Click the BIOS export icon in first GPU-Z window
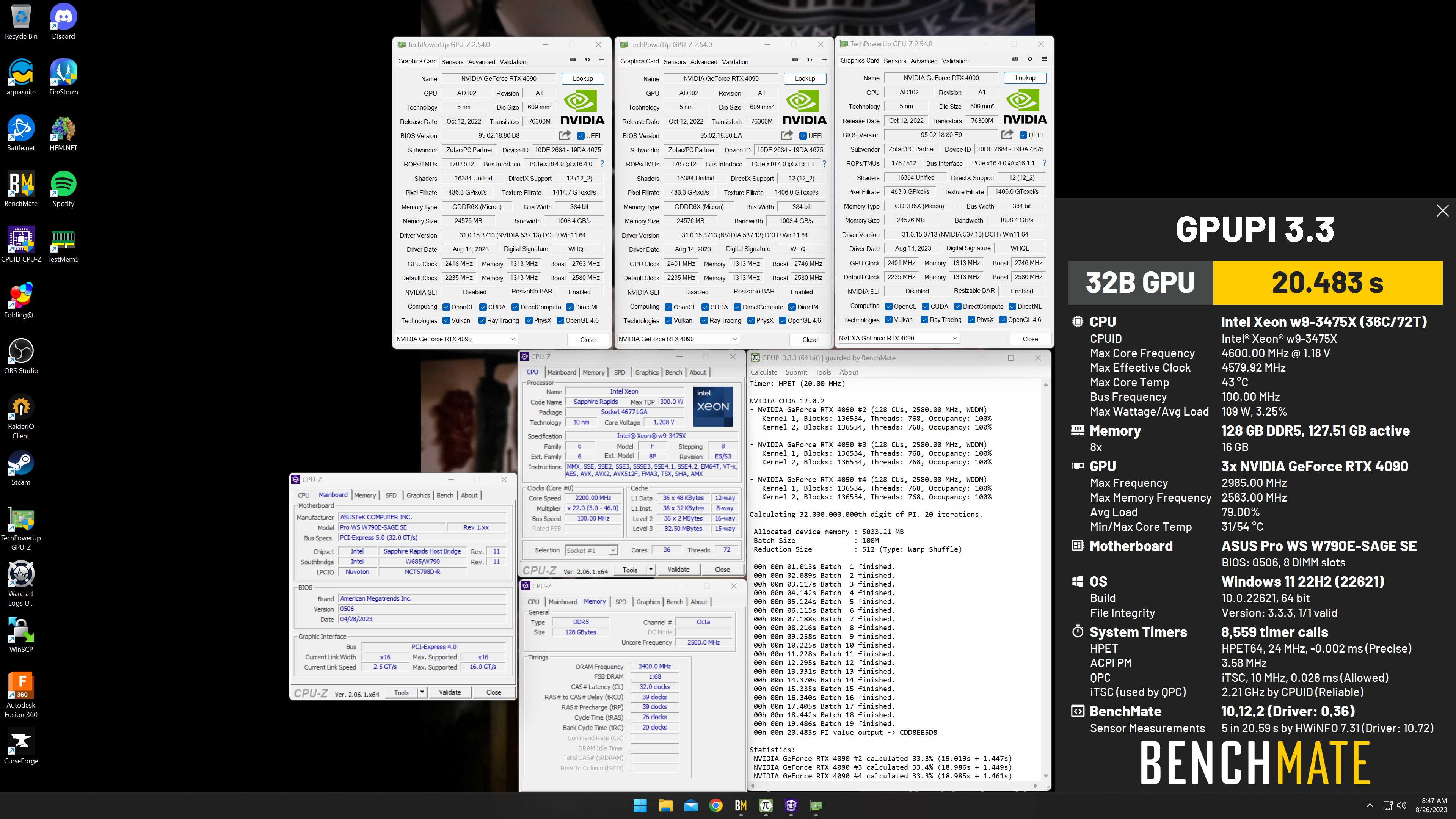This screenshot has height=819, width=1456. click(565, 136)
